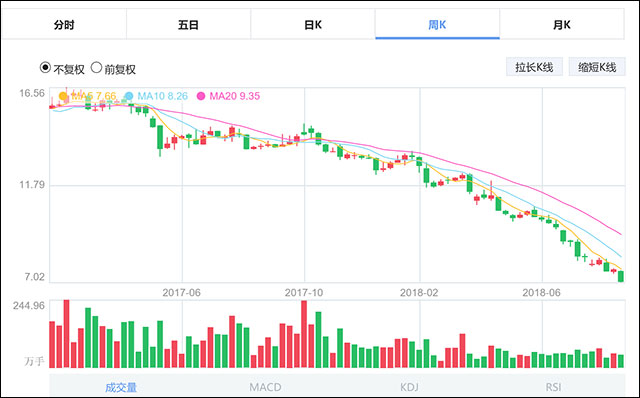Click the 2017-10 date axis label

pyautogui.click(x=304, y=293)
